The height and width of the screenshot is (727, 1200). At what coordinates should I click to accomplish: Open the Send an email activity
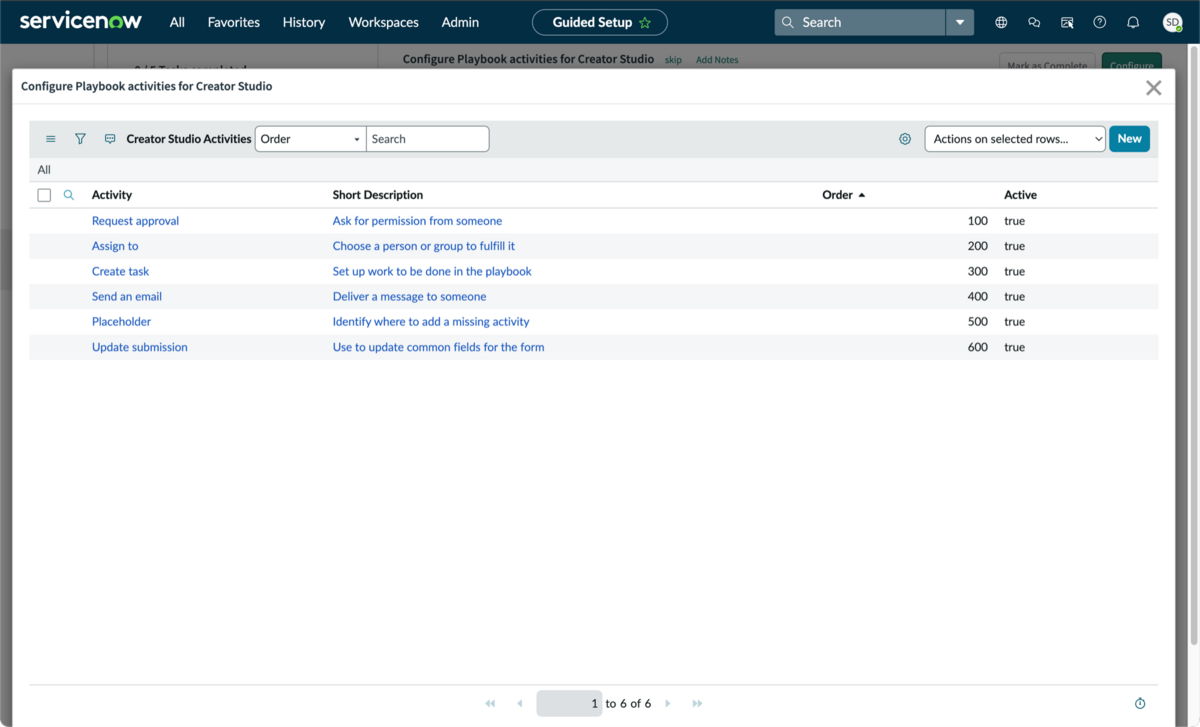pyautogui.click(x=127, y=297)
